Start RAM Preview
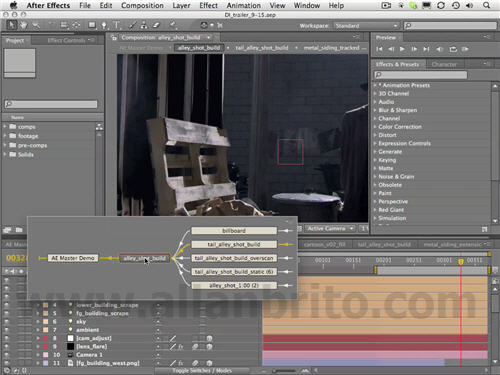 (465, 49)
